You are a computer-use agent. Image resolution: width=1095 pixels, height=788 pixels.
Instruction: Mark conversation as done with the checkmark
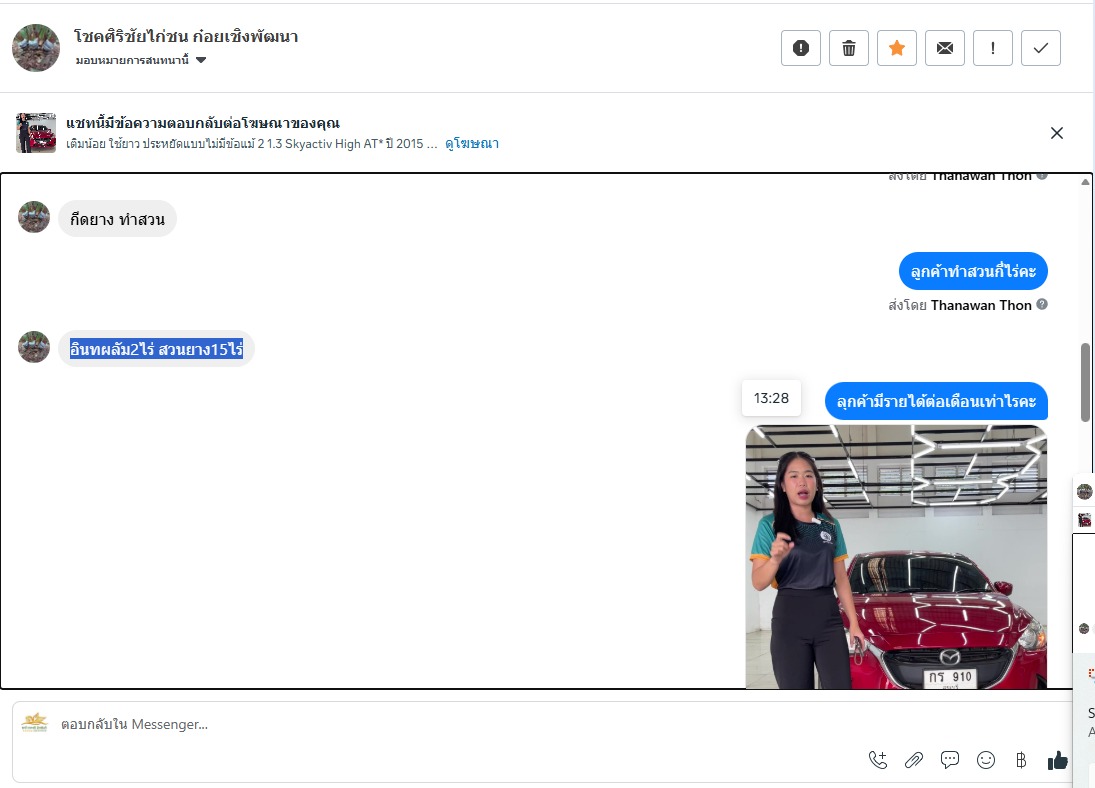[x=1041, y=48]
